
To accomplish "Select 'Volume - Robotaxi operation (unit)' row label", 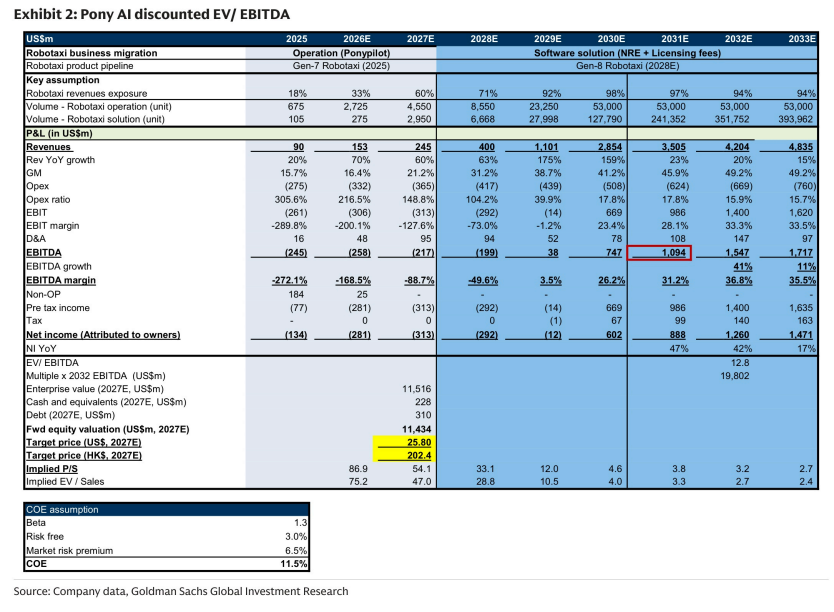I will (98, 106).
